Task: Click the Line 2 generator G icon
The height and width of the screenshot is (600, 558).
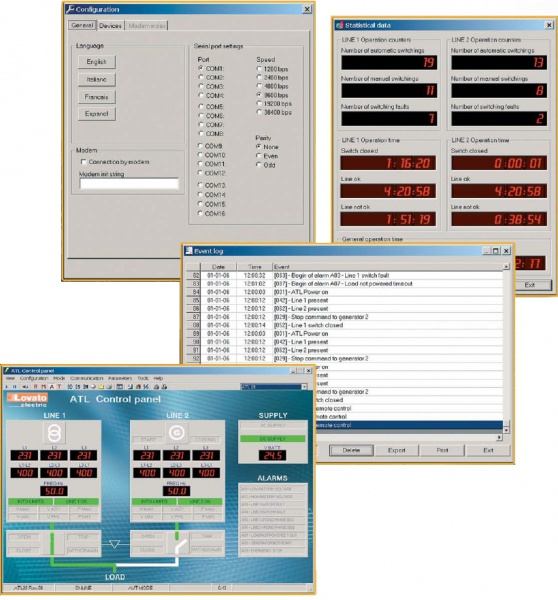Action: click(177, 432)
